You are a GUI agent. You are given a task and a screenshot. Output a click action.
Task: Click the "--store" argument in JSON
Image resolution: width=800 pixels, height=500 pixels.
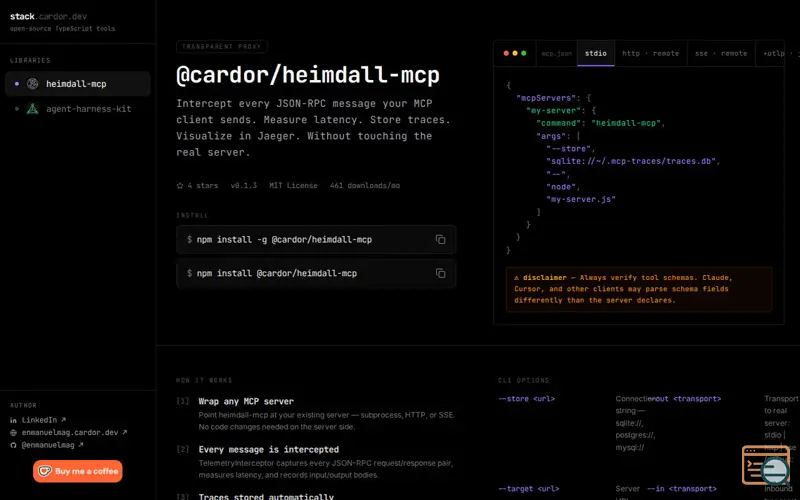[x=568, y=148]
